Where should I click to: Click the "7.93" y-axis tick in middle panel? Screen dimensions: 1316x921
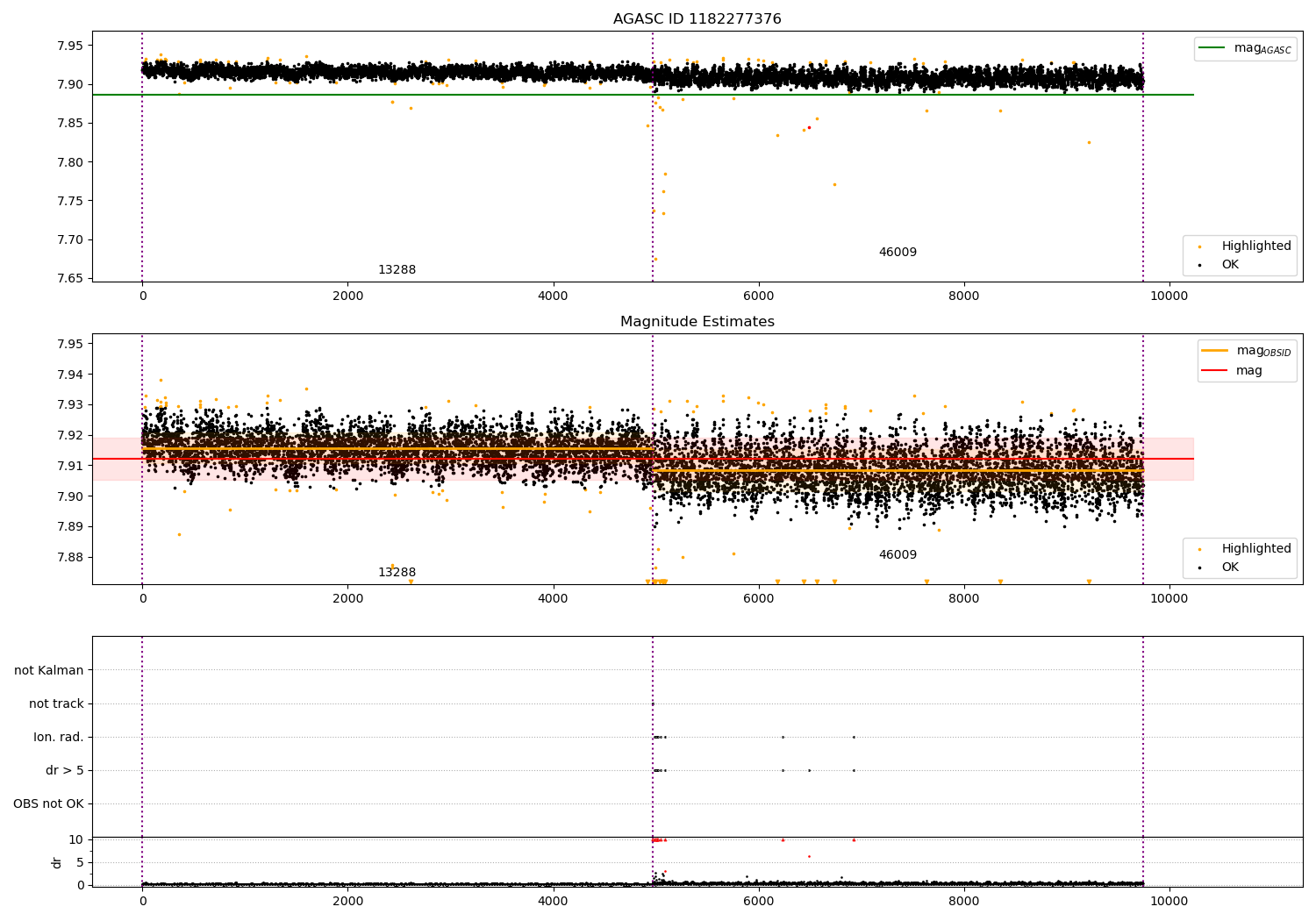pos(69,405)
